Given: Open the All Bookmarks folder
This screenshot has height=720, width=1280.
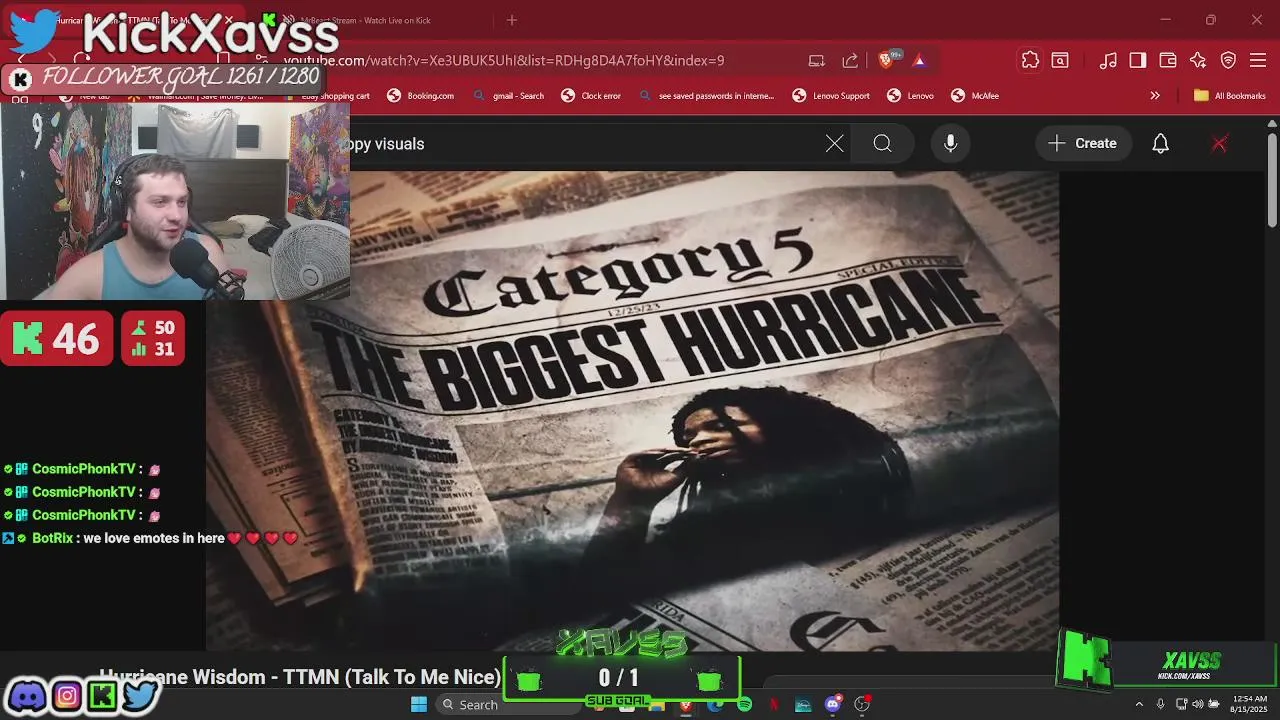Looking at the screenshot, I should pos(1229,96).
